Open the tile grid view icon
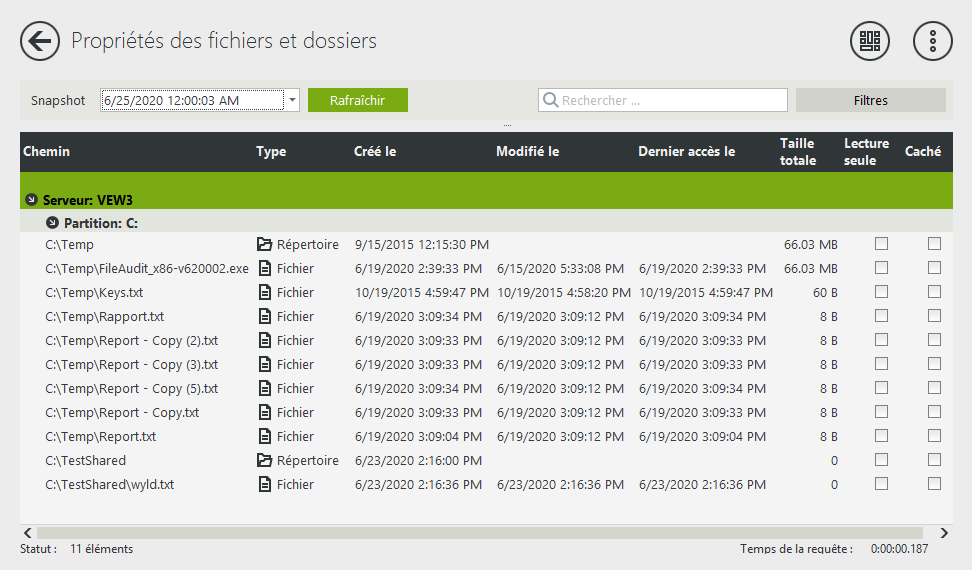The width and height of the screenshot is (972, 570). tap(870, 41)
